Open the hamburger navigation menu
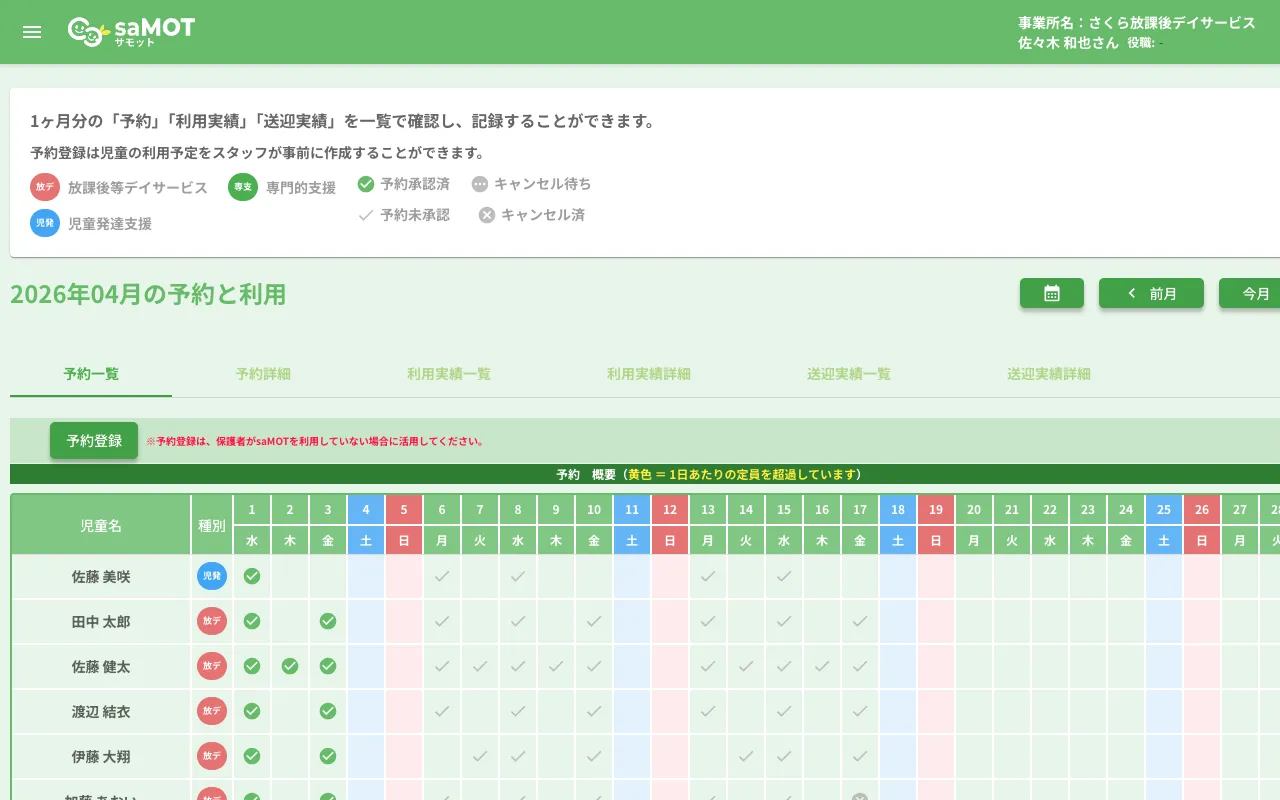Viewport: 1280px width, 800px height. (32, 31)
